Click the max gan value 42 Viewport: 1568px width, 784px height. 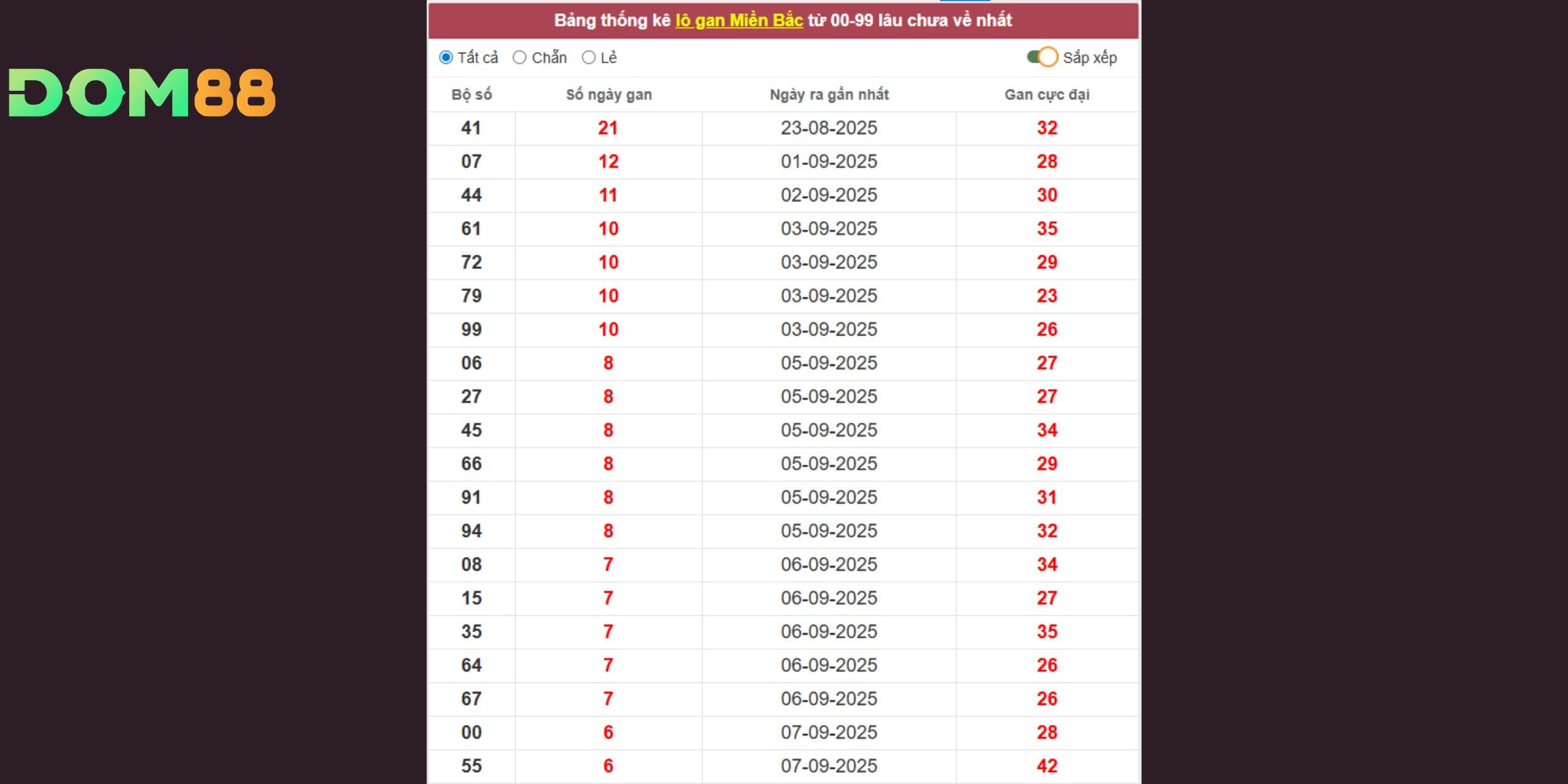[x=1047, y=766]
